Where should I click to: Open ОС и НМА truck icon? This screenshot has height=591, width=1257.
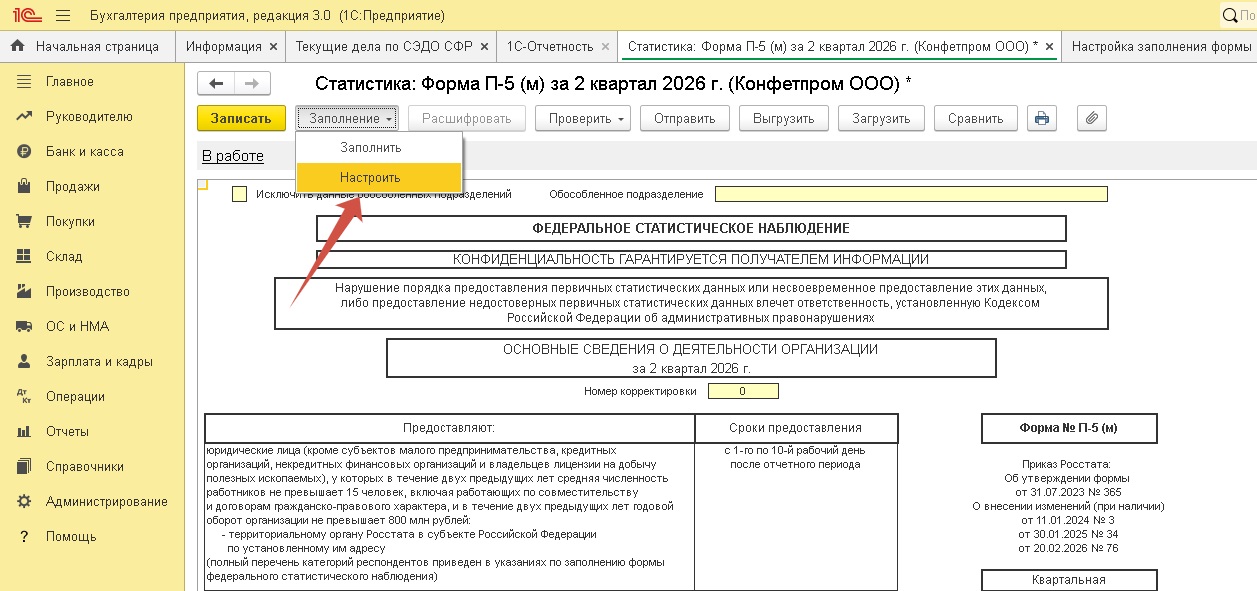24,326
